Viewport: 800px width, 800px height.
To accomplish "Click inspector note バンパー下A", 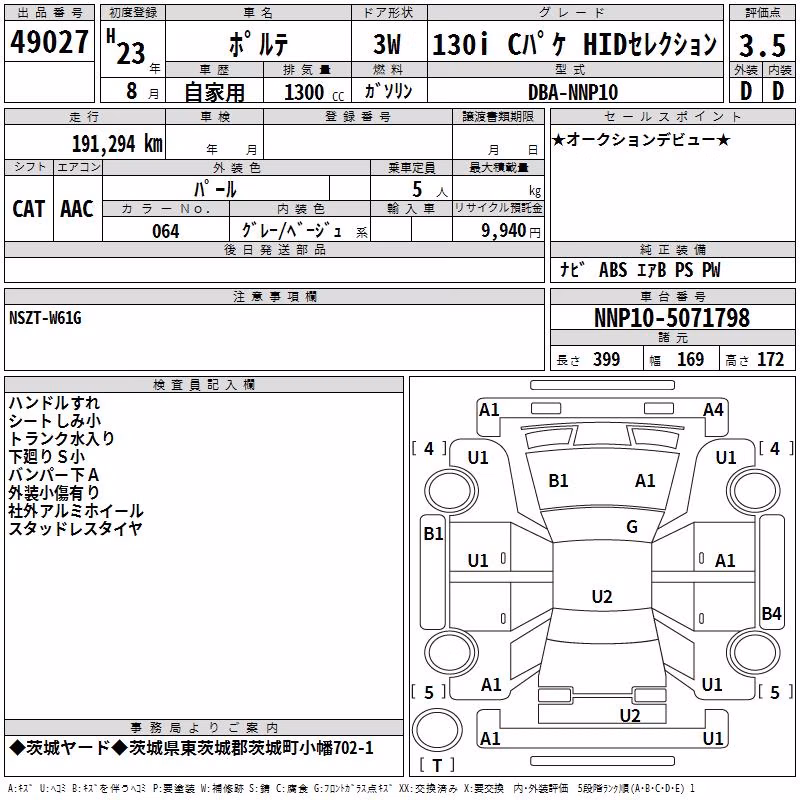I will [54, 474].
